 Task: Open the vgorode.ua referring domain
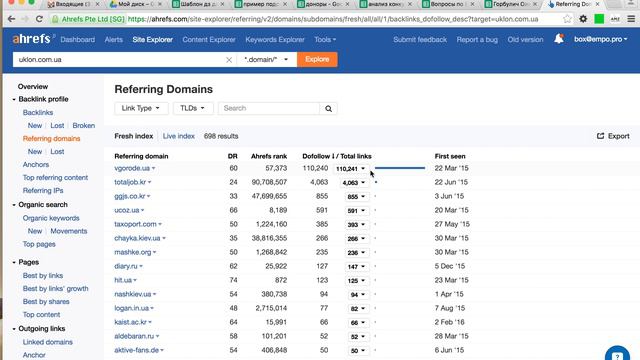(132, 168)
